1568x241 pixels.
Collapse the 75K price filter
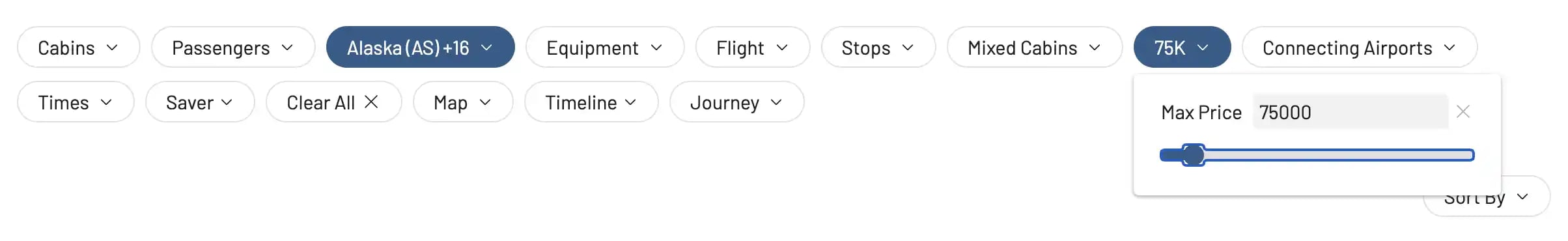(x=1183, y=47)
